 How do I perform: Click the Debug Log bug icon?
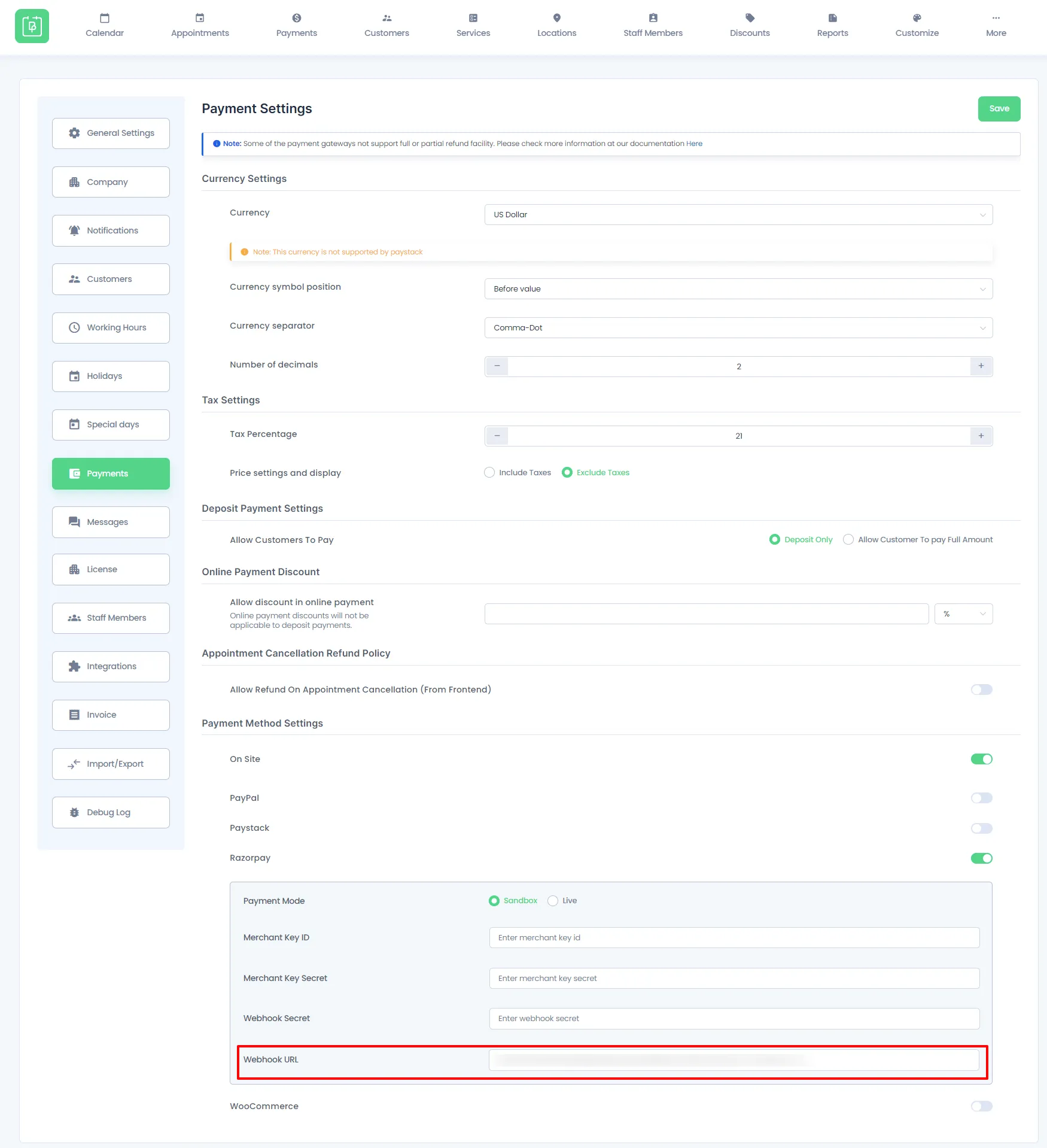pos(74,812)
